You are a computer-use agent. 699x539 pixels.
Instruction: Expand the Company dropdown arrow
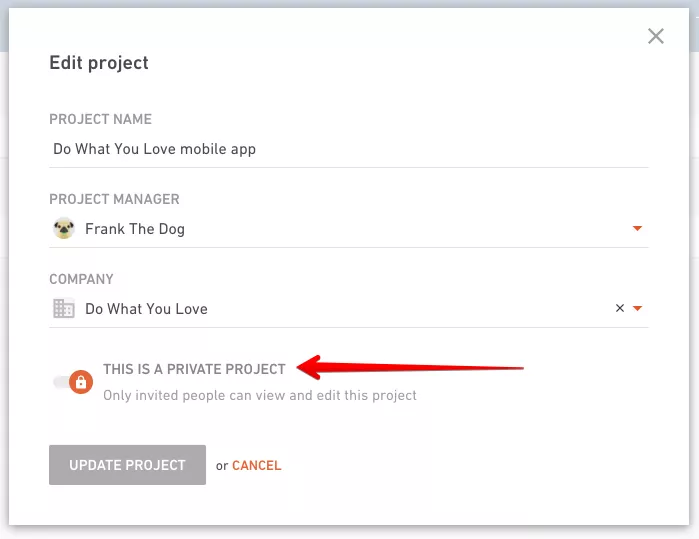coord(637,308)
